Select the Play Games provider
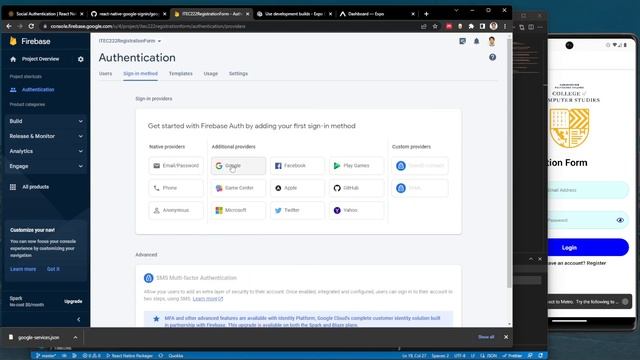Viewport: 640px width, 360px height. point(356,166)
